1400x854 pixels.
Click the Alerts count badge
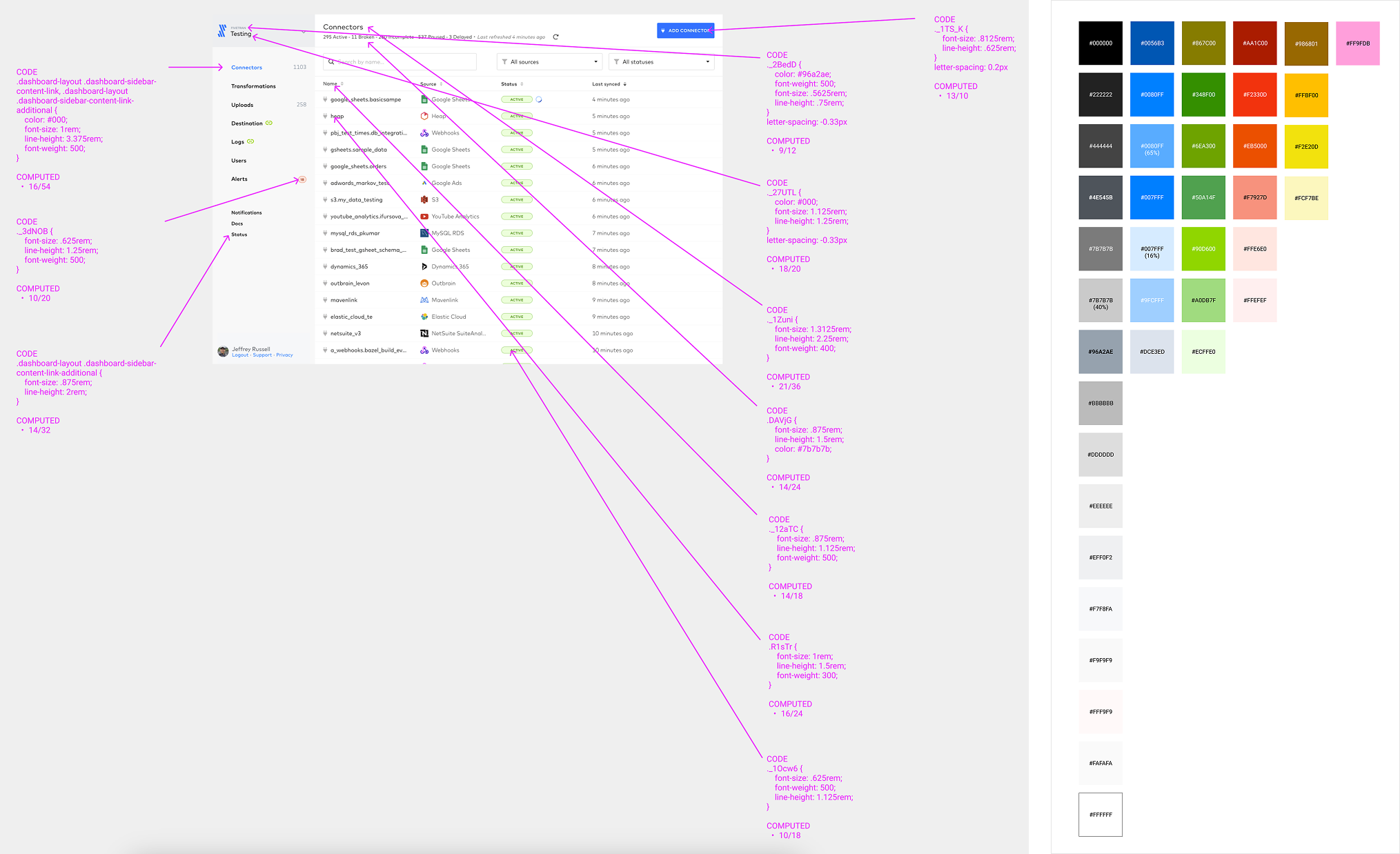(302, 179)
